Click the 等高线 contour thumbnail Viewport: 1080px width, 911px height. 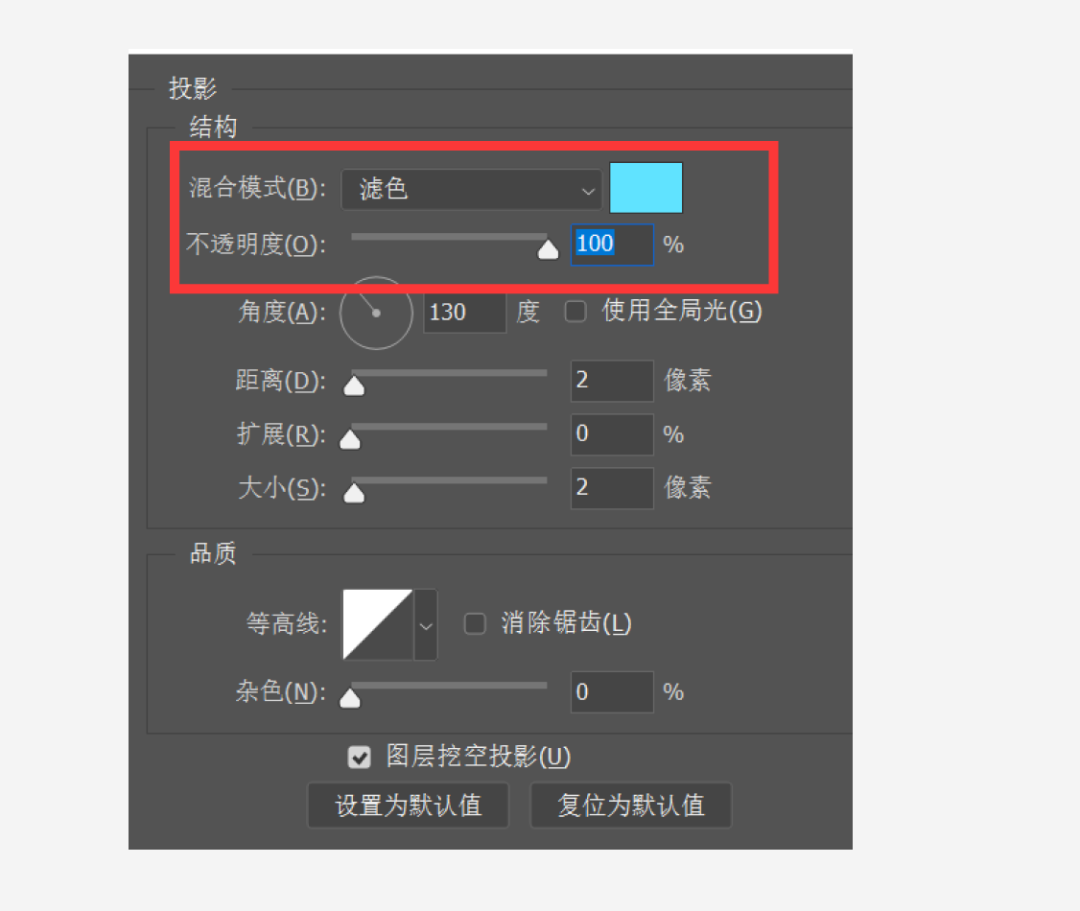click(x=378, y=625)
